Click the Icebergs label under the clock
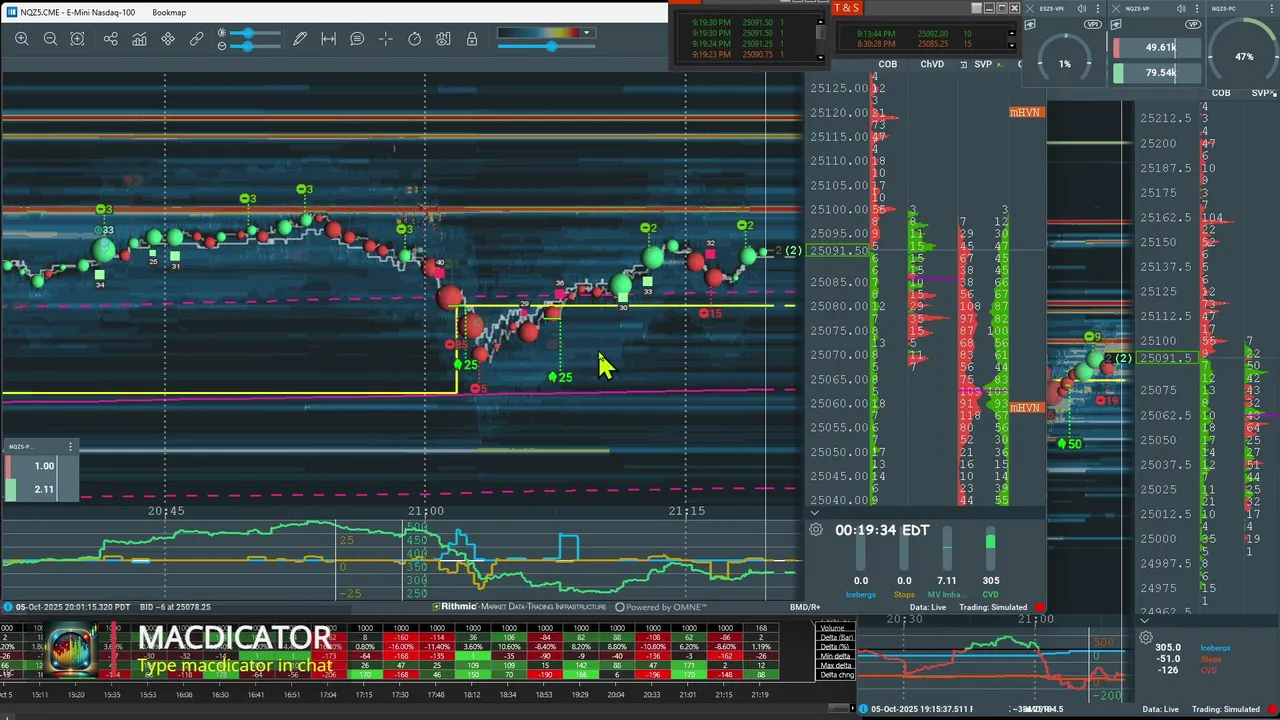 pos(861,595)
